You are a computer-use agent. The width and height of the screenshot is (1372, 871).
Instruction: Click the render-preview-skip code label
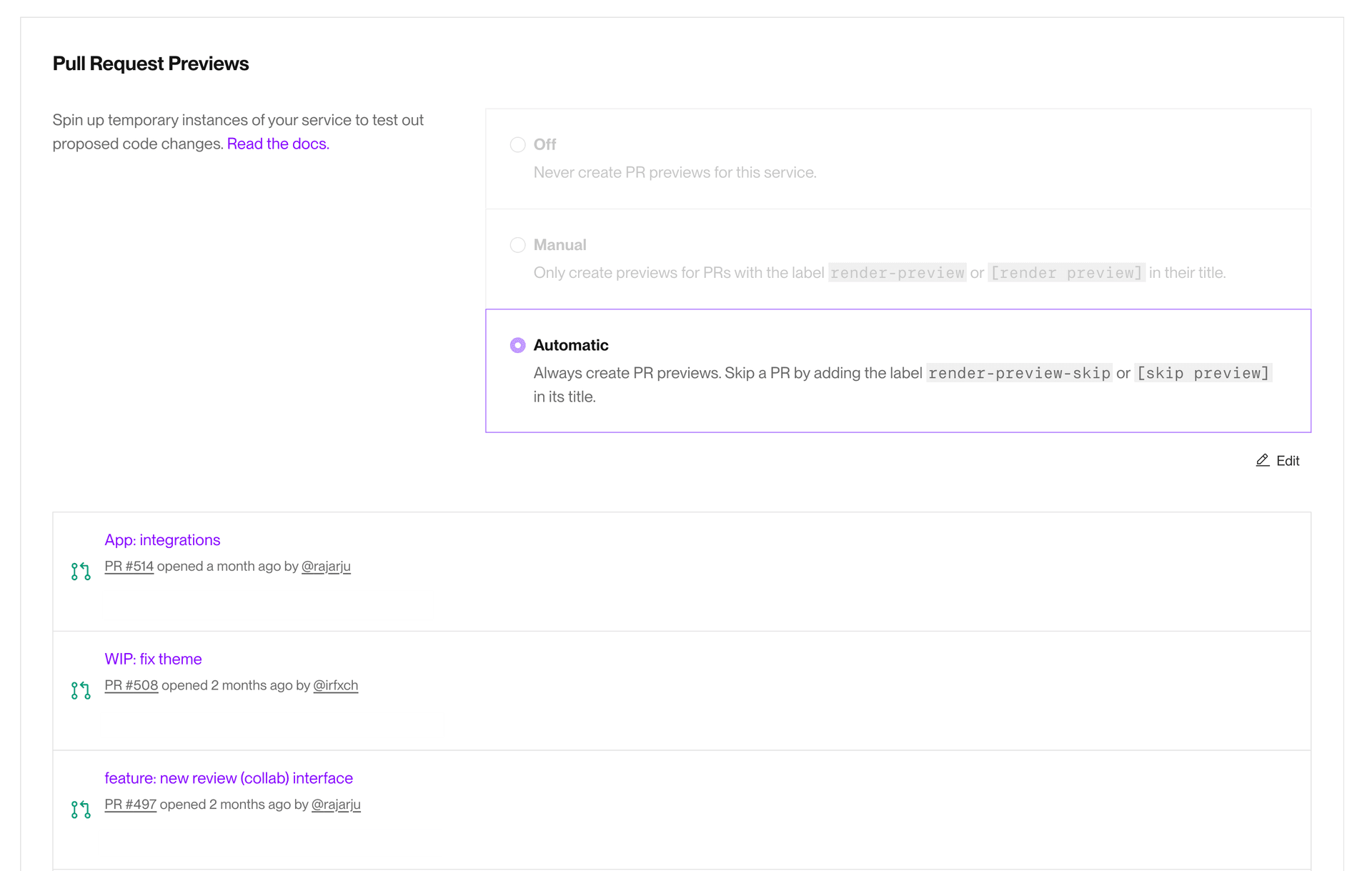tap(1019, 373)
